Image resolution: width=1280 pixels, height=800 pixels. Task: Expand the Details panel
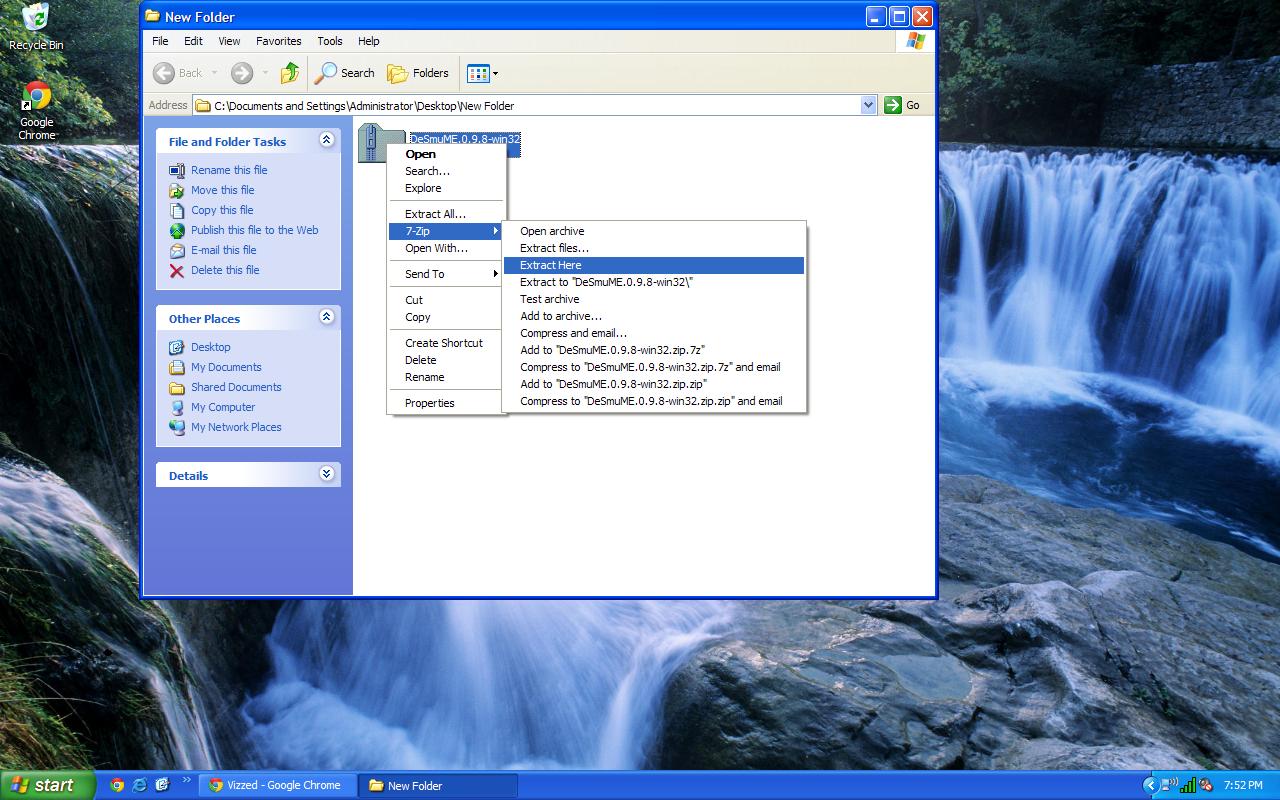(x=326, y=475)
